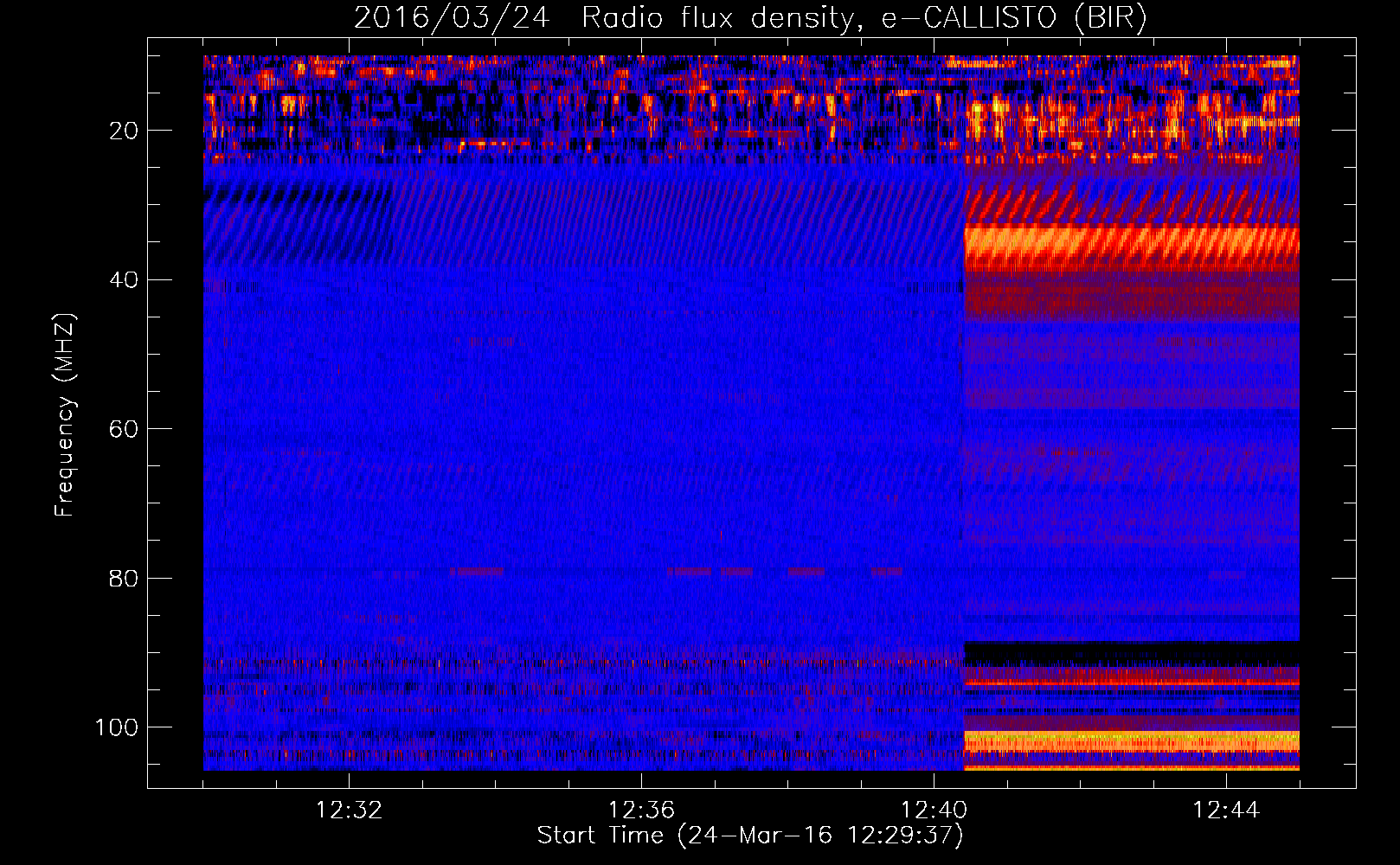
Task: Click the '12:44' time tick label
Action: tap(1226, 811)
